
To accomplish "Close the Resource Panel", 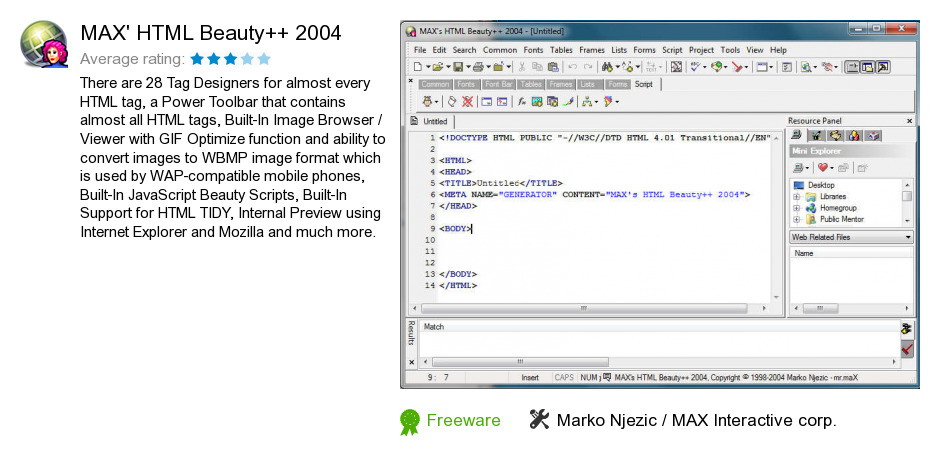I will tap(909, 121).
